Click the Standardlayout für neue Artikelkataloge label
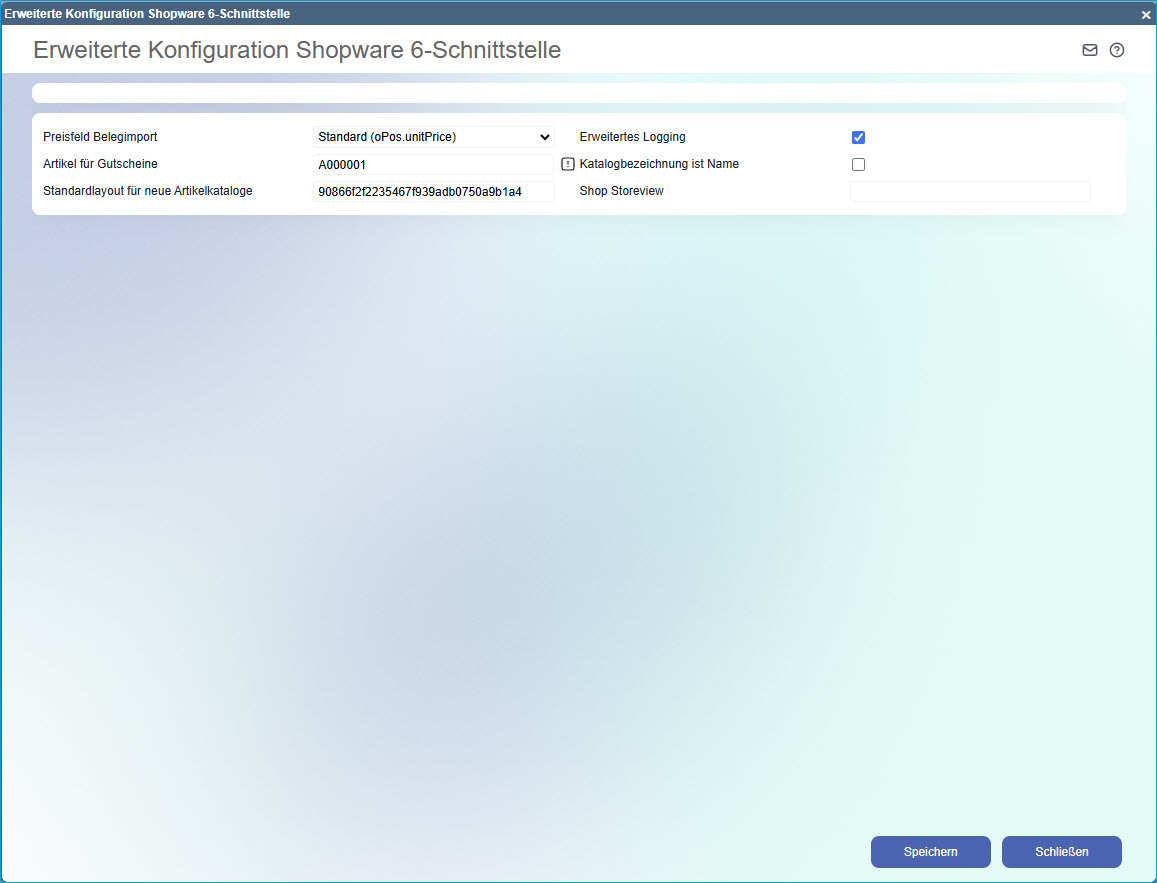This screenshot has height=883, width=1157. click(148, 191)
